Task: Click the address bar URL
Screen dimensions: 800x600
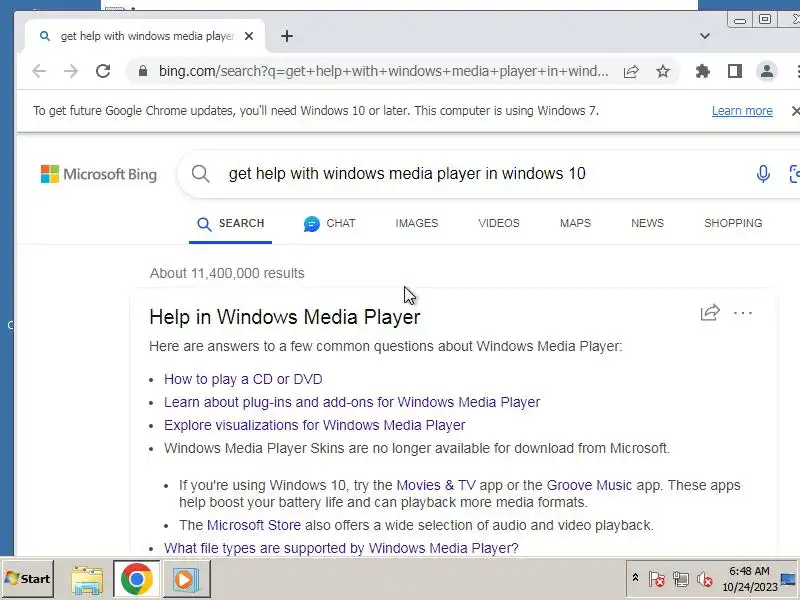Action: (x=383, y=71)
